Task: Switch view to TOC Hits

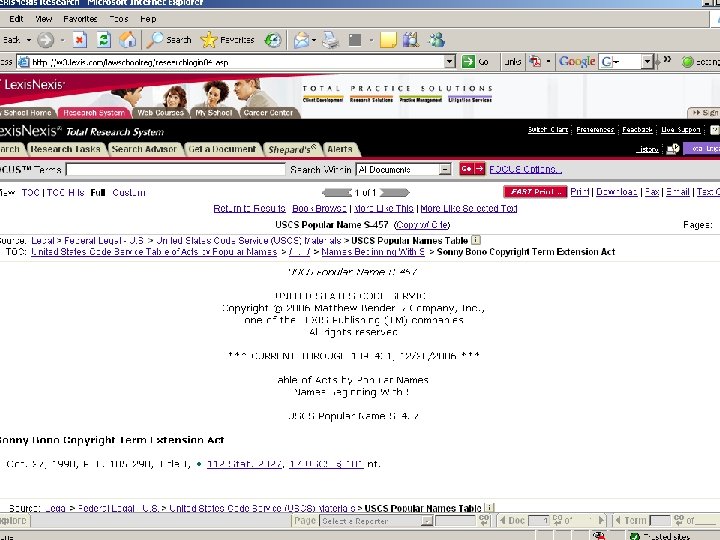Action: tap(66, 192)
